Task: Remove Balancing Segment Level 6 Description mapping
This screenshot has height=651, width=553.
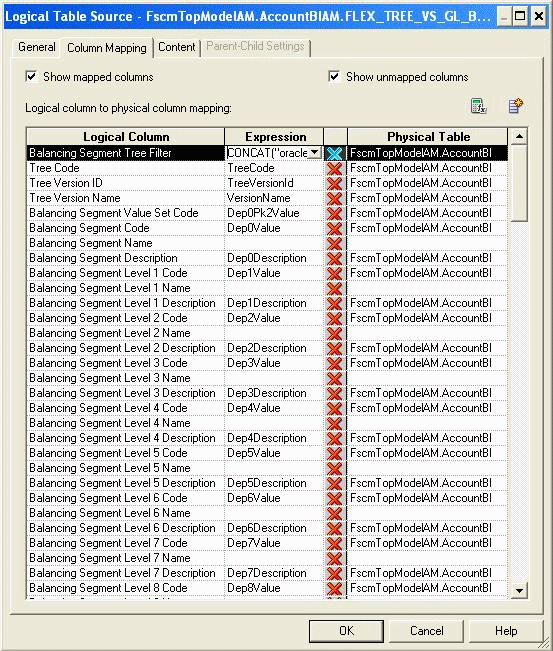Action: pyautogui.click(x=335, y=528)
